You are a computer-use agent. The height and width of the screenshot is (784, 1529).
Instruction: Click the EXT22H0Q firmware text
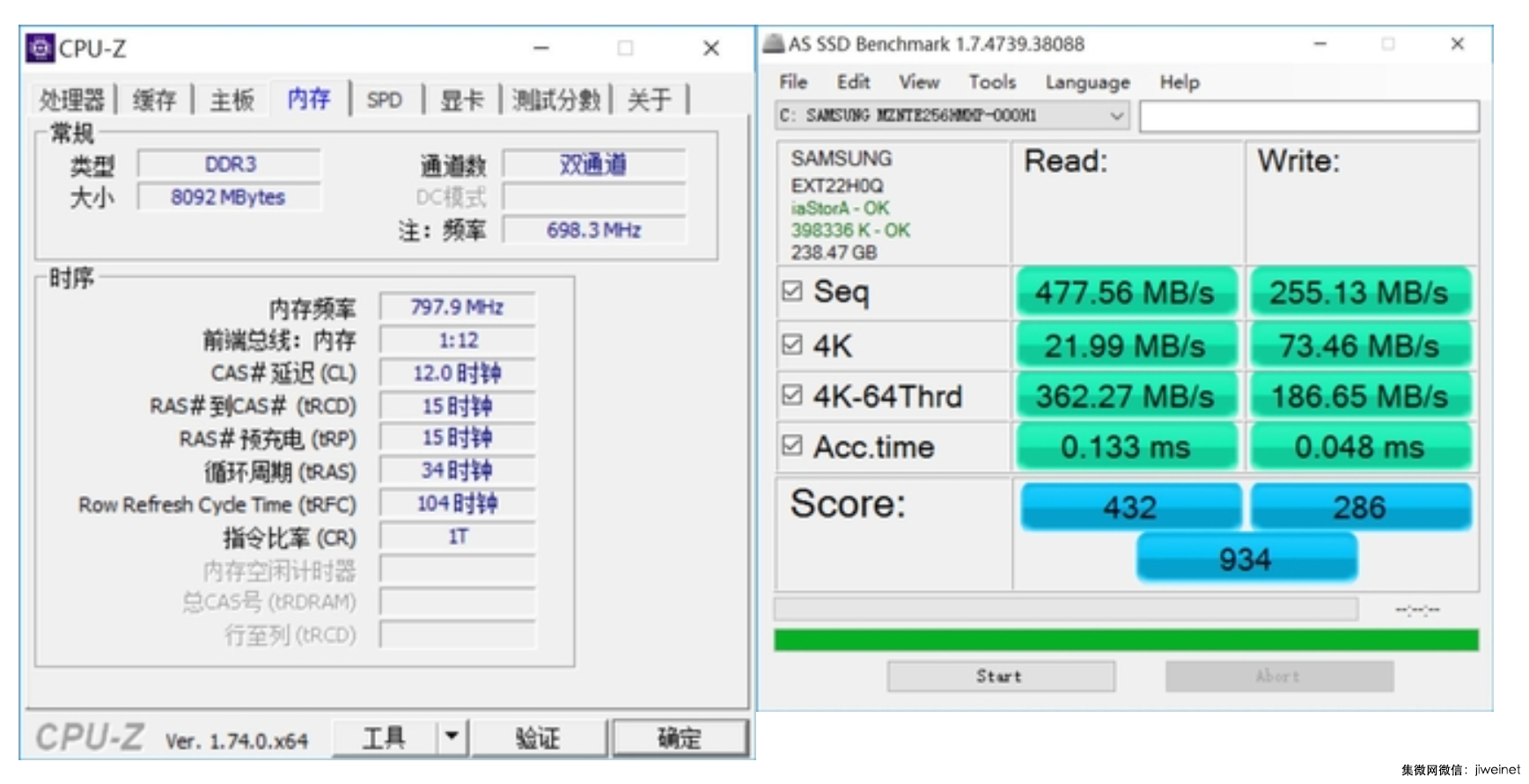tap(836, 186)
